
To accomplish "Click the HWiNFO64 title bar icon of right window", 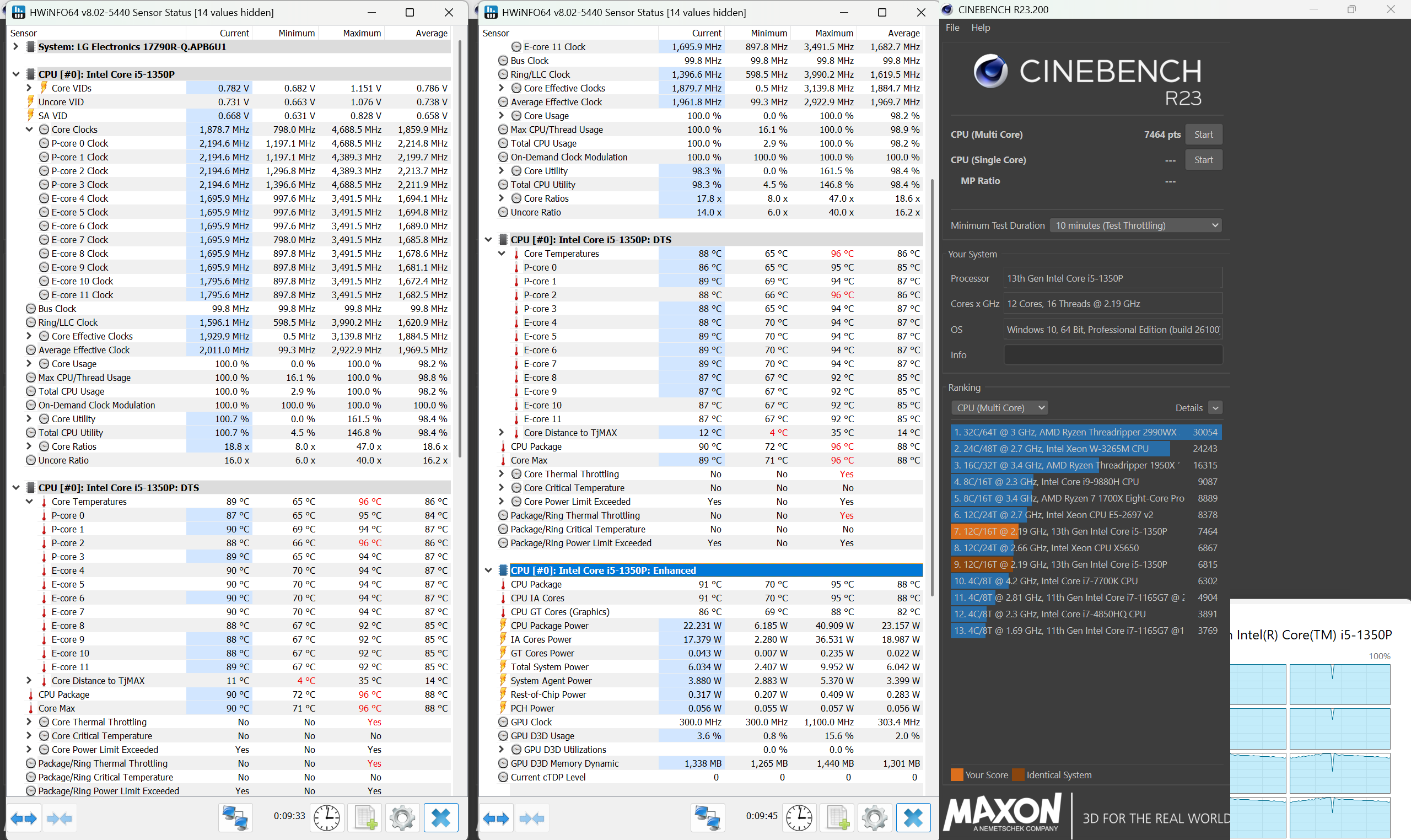I will [x=491, y=12].
